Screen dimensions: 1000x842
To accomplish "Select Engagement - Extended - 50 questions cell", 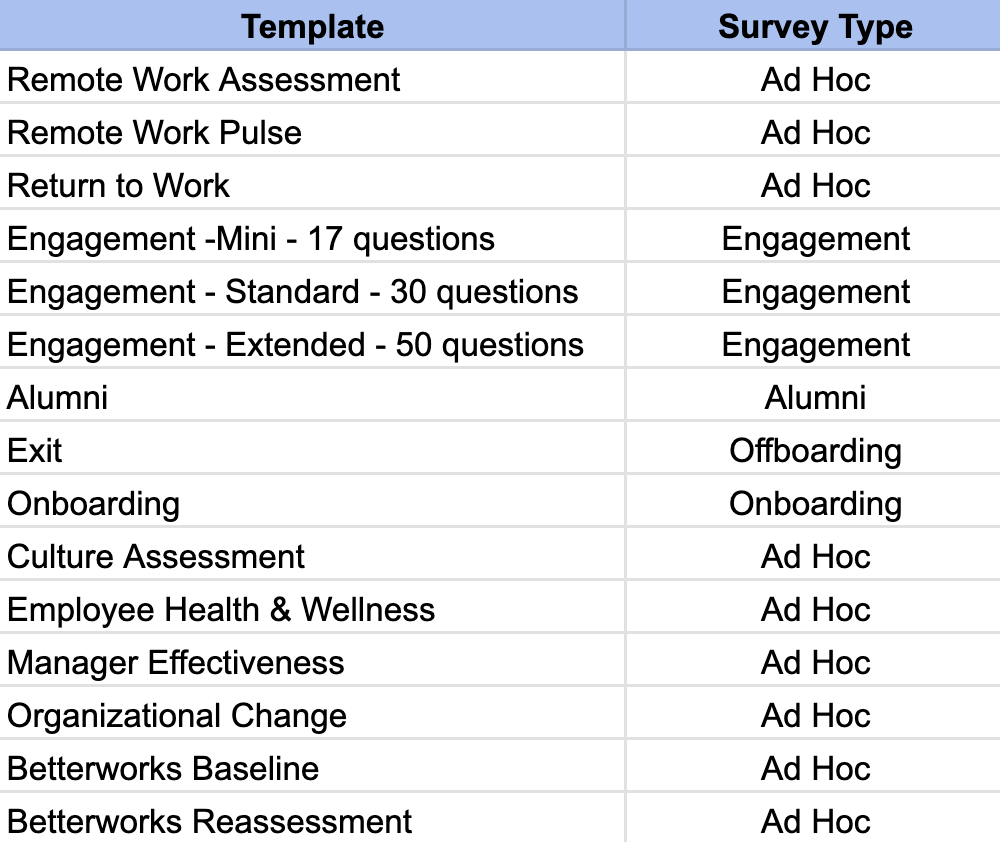I will coord(312,343).
